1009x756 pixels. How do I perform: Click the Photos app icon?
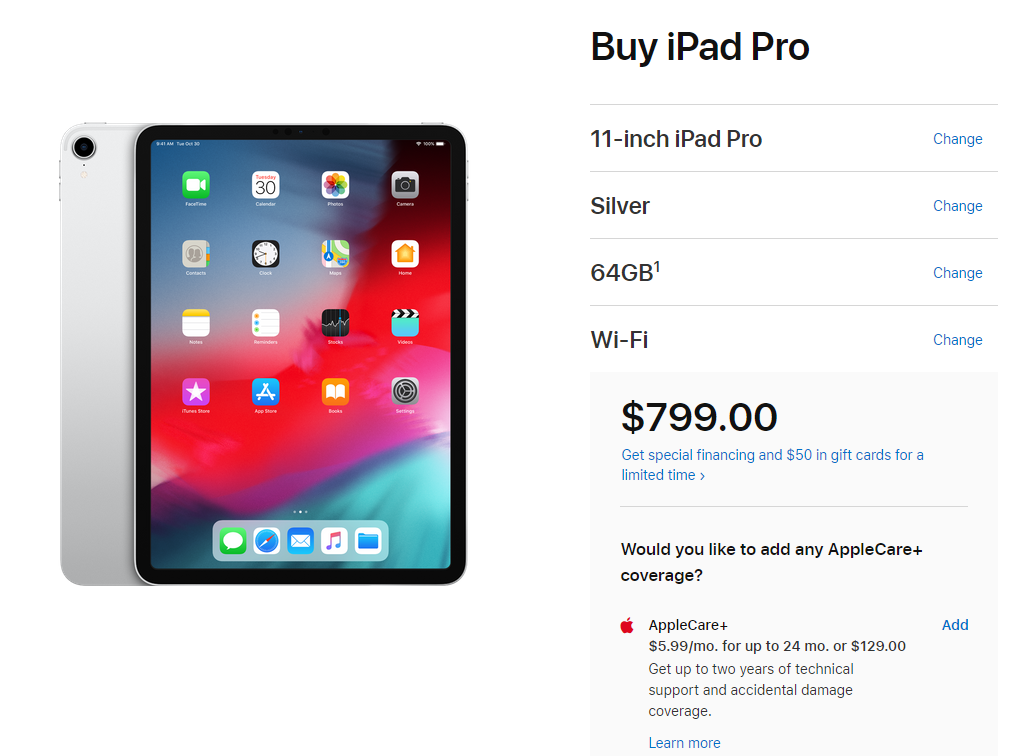coord(335,185)
